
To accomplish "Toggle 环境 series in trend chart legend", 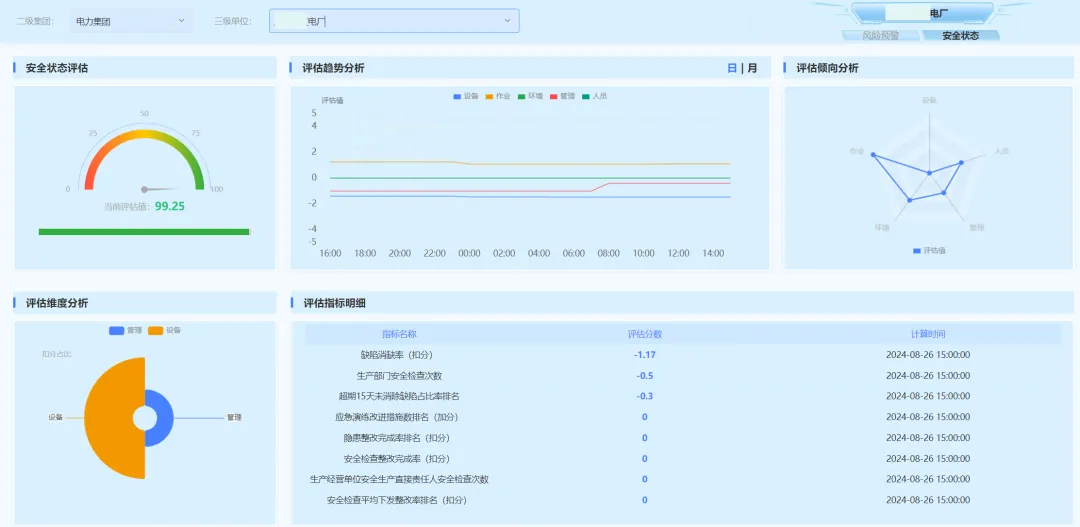I will click(530, 96).
